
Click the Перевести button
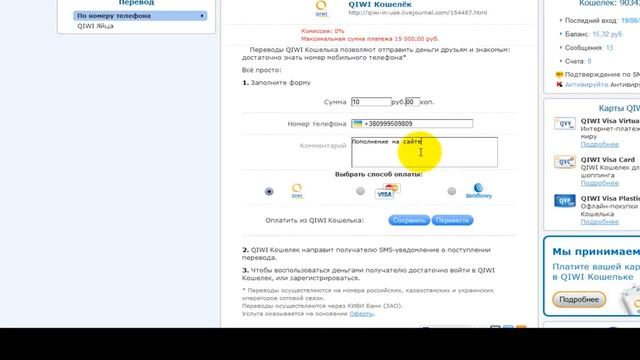[x=452, y=220]
